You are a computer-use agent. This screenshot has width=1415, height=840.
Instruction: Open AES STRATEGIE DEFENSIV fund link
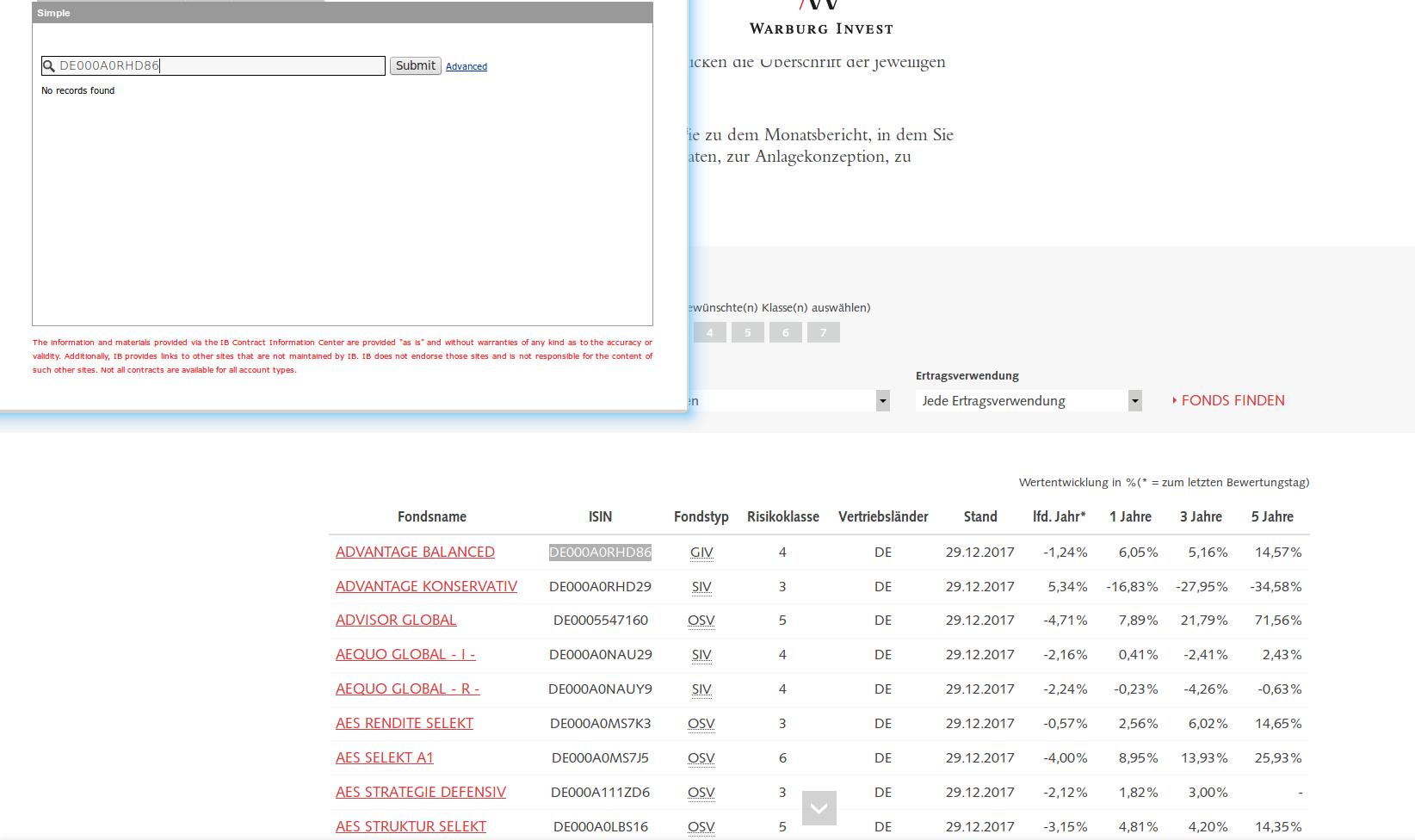pos(421,792)
